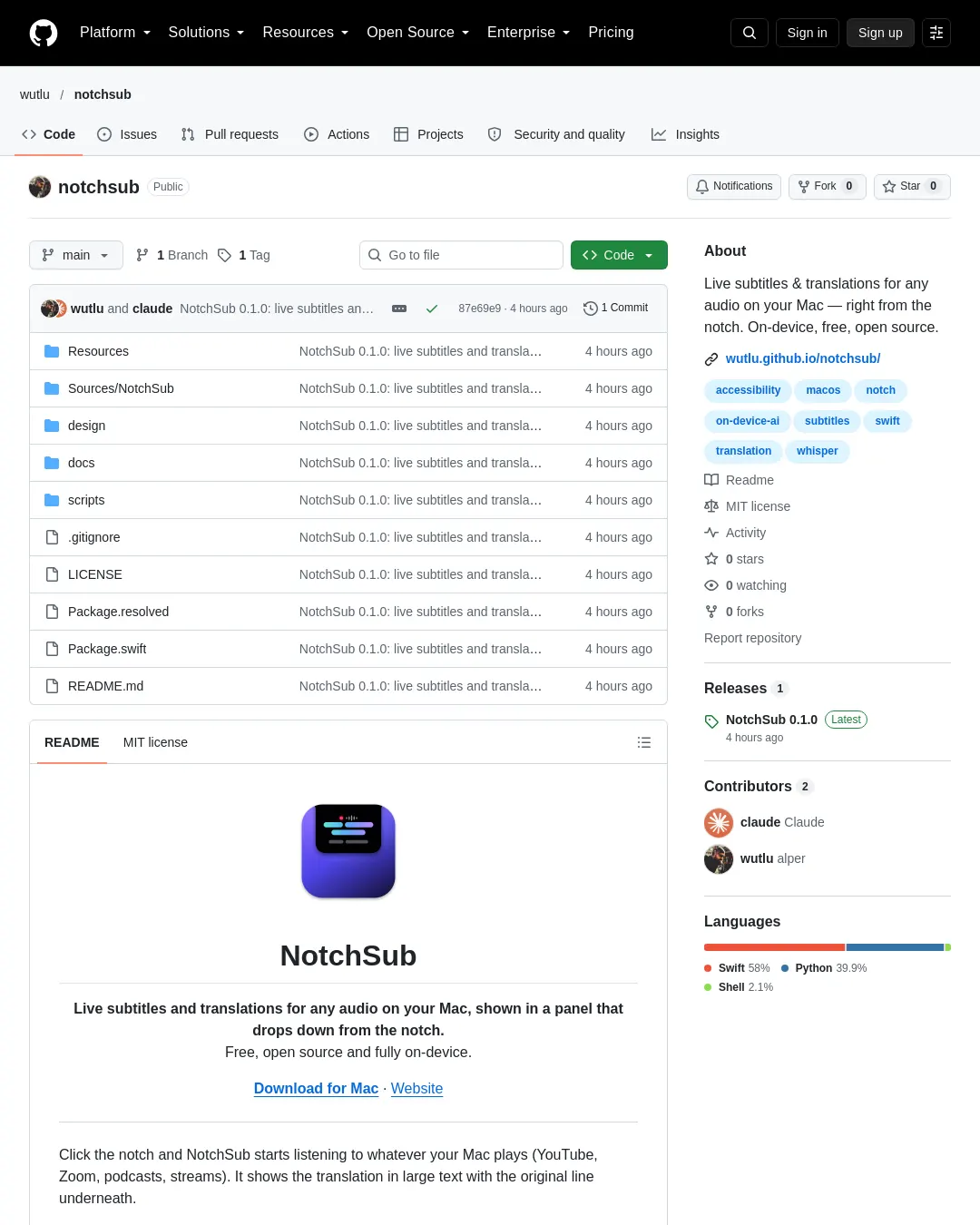
Task: Click the languages bar Python blue segment
Action: [896, 947]
